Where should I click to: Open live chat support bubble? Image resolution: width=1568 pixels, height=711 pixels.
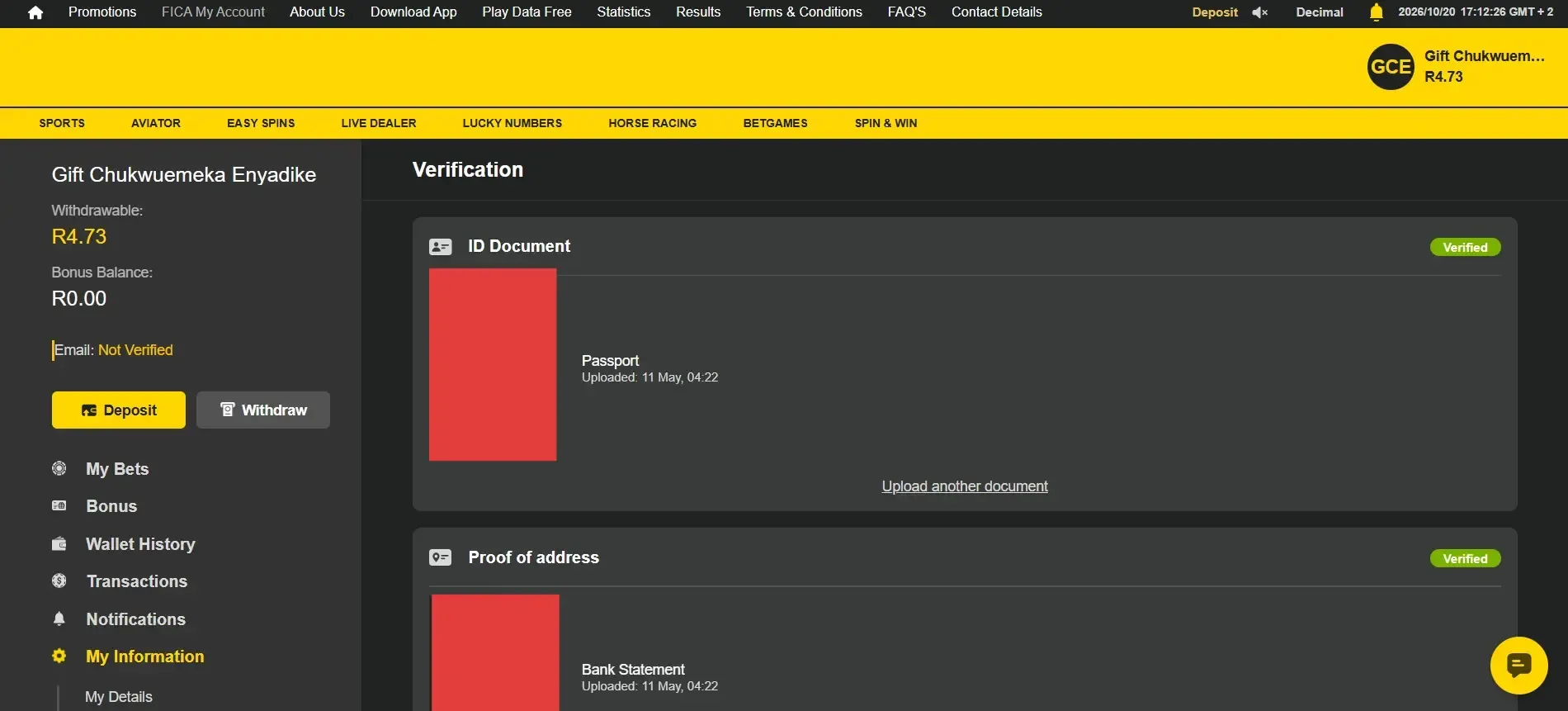coord(1518,666)
